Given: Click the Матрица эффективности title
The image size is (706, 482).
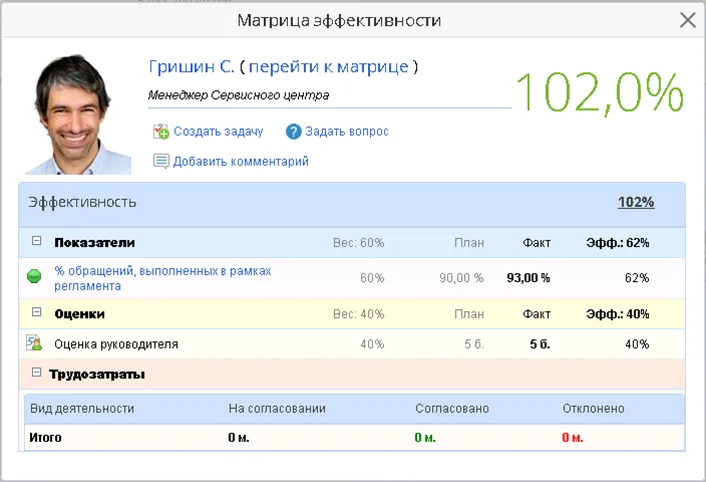Looking at the screenshot, I should [x=339, y=20].
